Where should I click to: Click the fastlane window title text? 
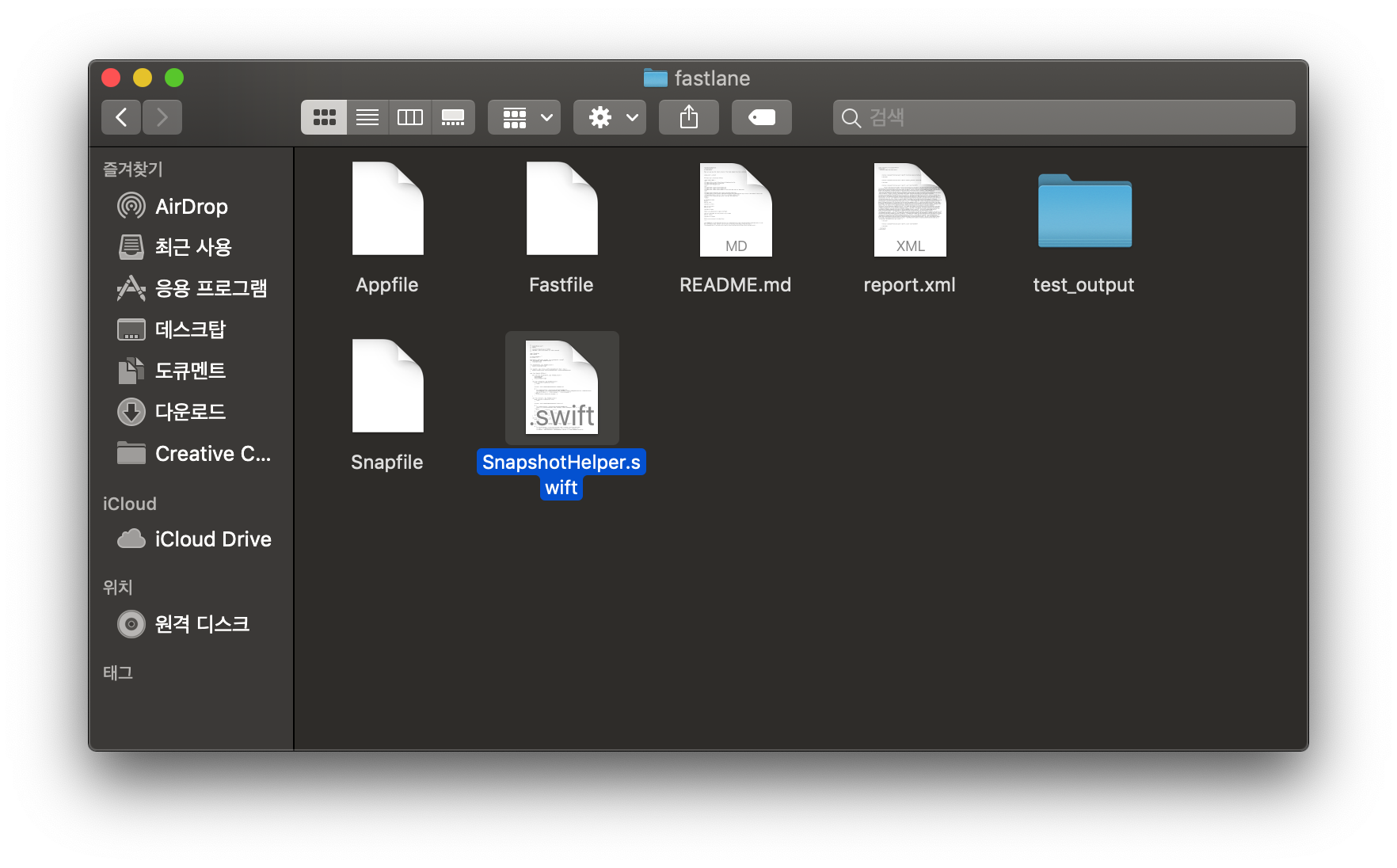tap(712, 78)
